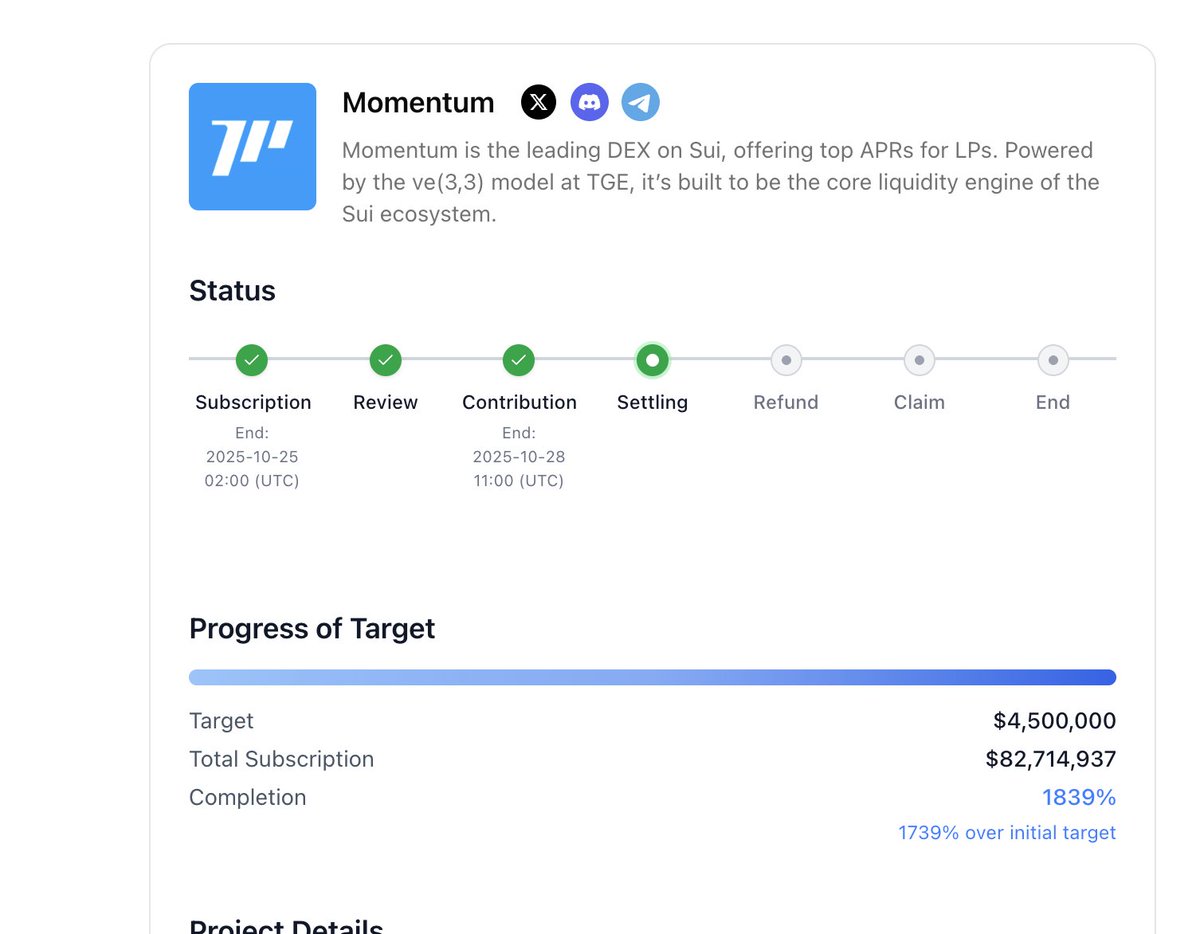Click the Review step checkmark
The height and width of the screenshot is (934, 1200).
coord(386,359)
